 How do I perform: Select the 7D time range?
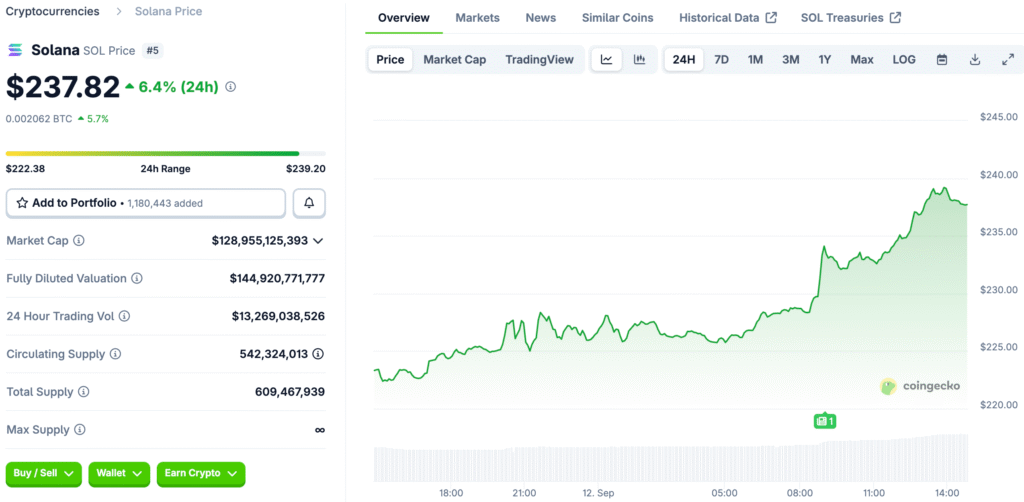722,60
